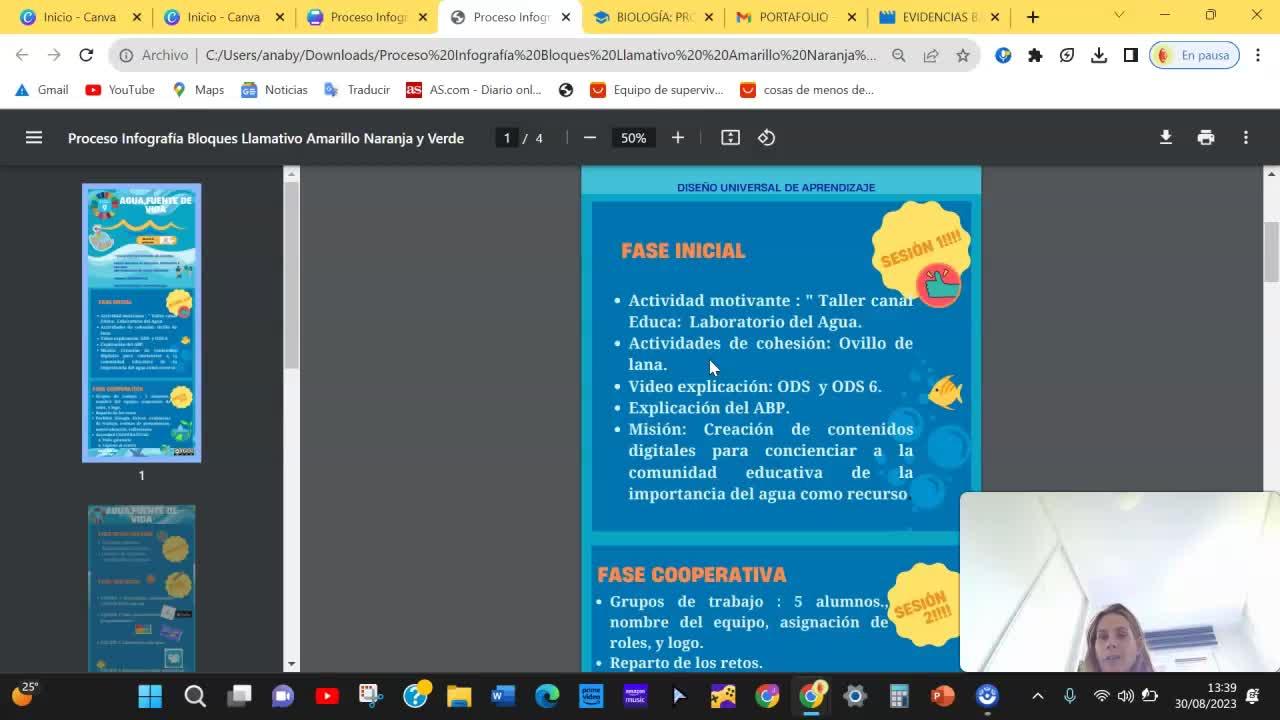1280x720 pixels.
Task: Open a new browser tab
Action: [x=1033, y=17]
